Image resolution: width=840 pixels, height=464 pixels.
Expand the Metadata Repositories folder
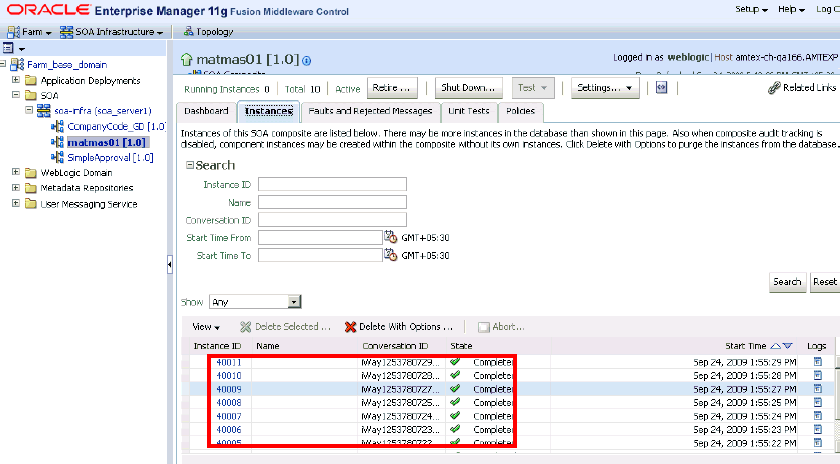click(16, 188)
